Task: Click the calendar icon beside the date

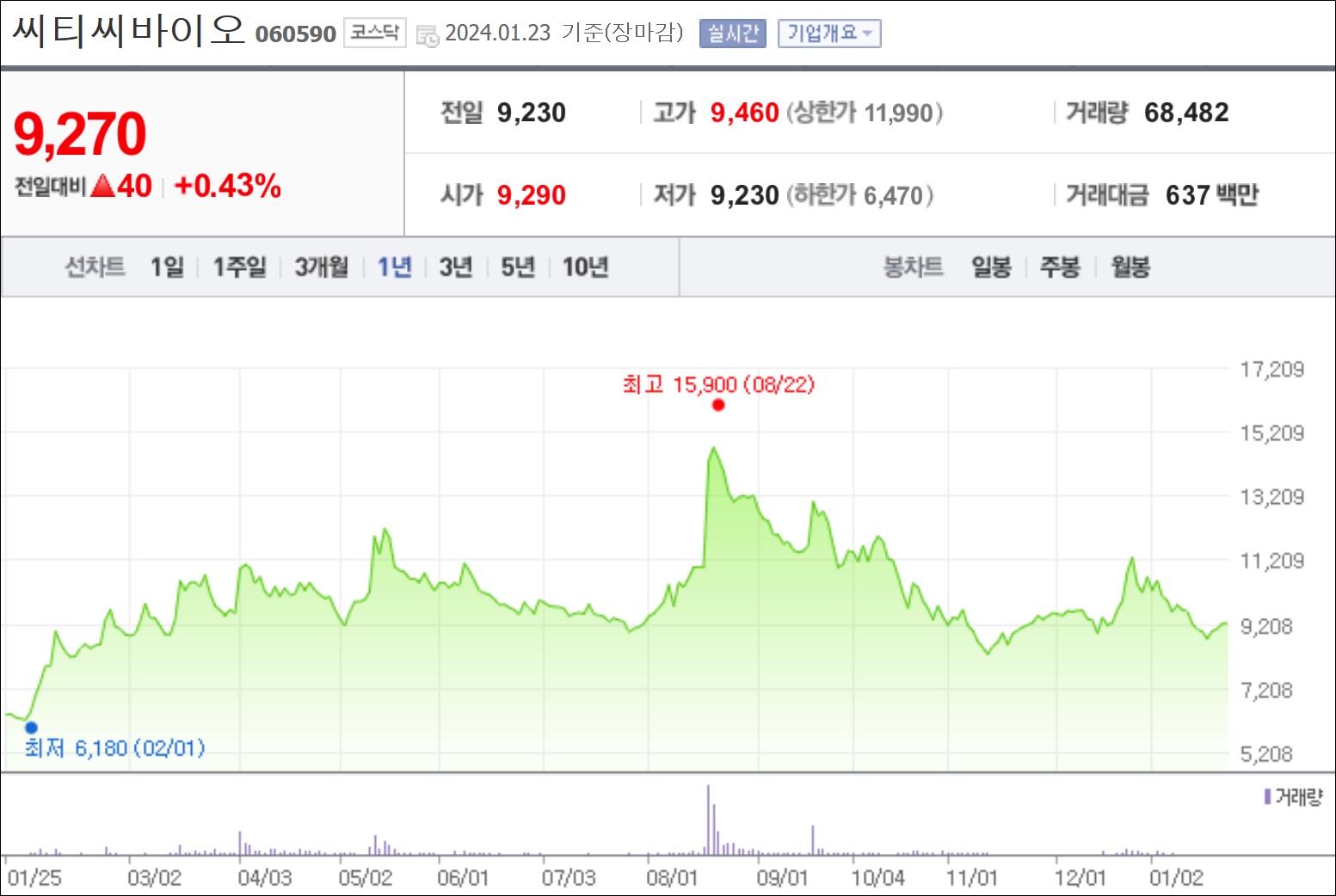Action: point(427,35)
